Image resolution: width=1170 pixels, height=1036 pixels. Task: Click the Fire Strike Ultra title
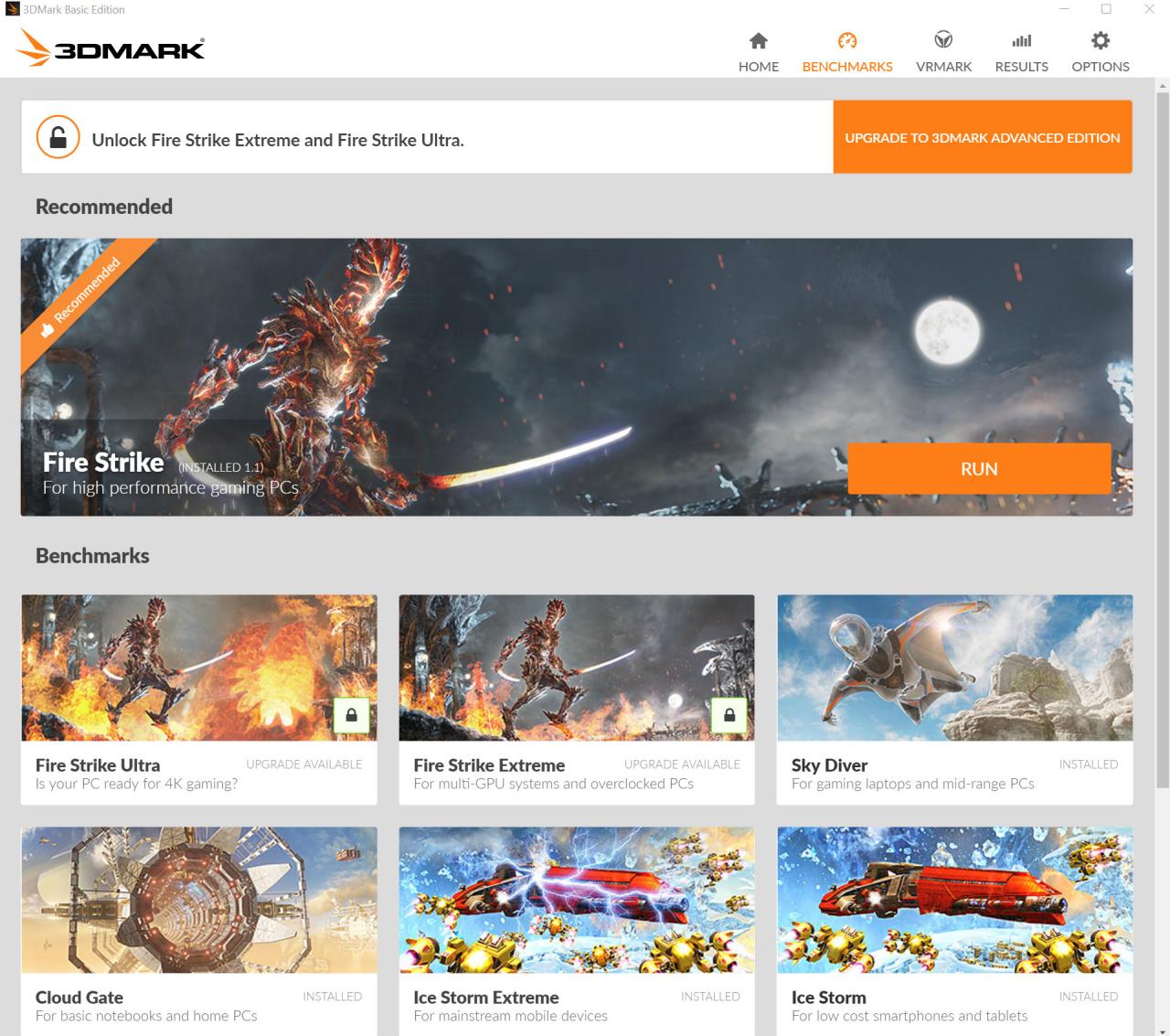(x=98, y=765)
